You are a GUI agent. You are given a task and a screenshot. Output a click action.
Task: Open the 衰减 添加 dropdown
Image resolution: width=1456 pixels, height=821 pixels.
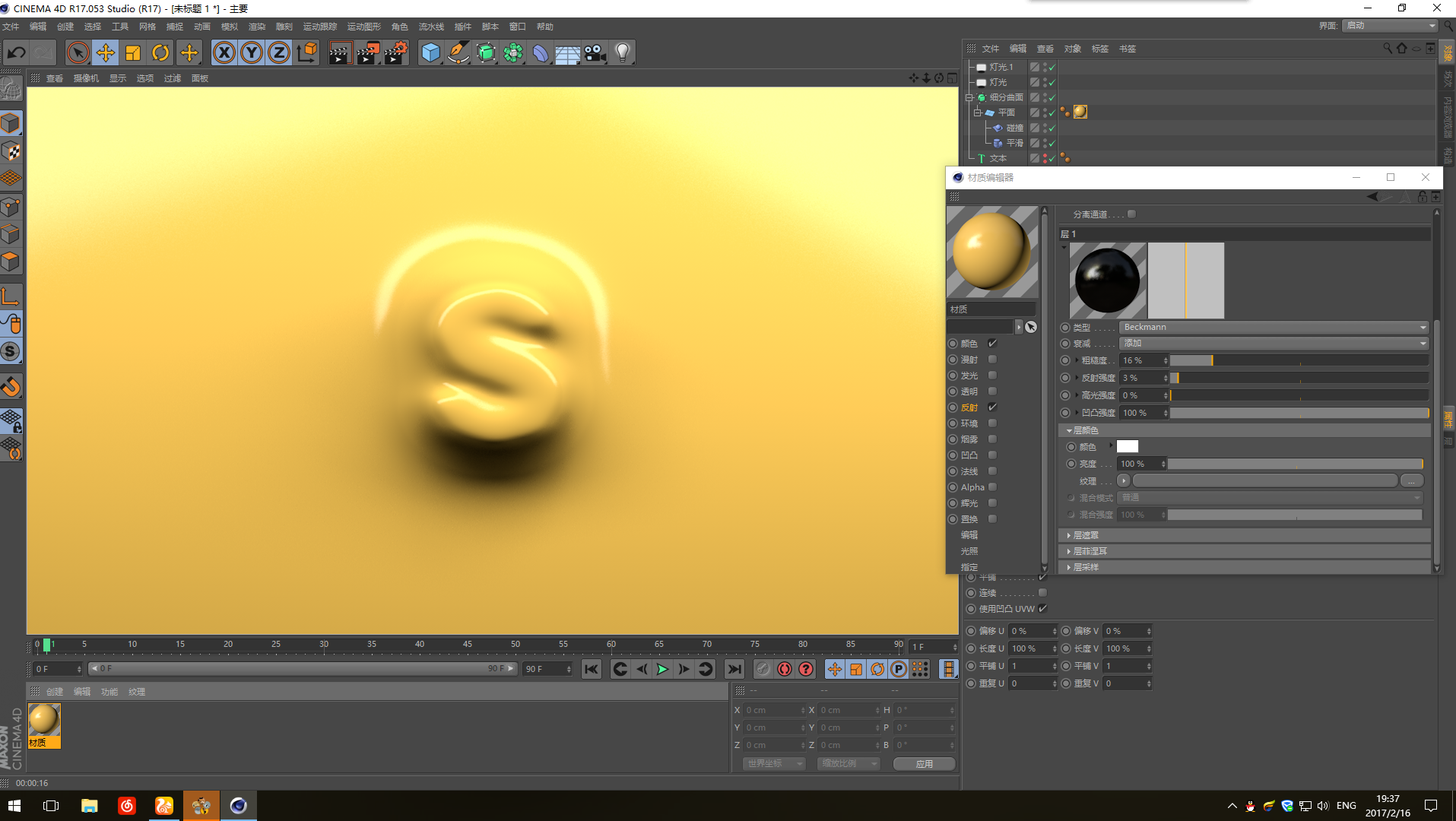1274,344
